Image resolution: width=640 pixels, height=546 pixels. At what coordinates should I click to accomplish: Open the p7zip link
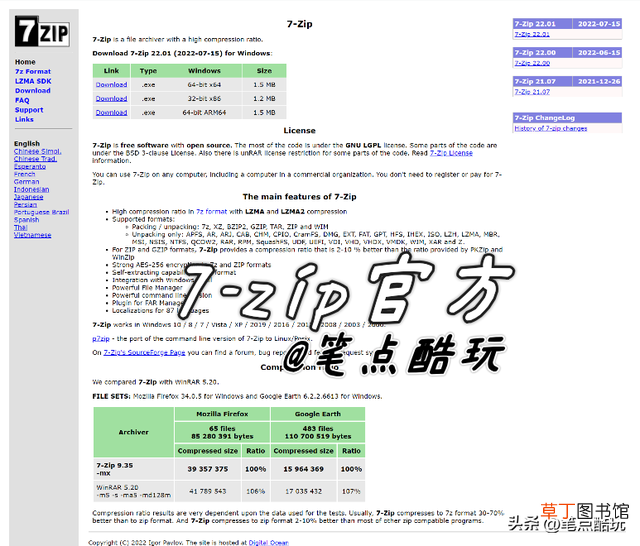point(101,339)
